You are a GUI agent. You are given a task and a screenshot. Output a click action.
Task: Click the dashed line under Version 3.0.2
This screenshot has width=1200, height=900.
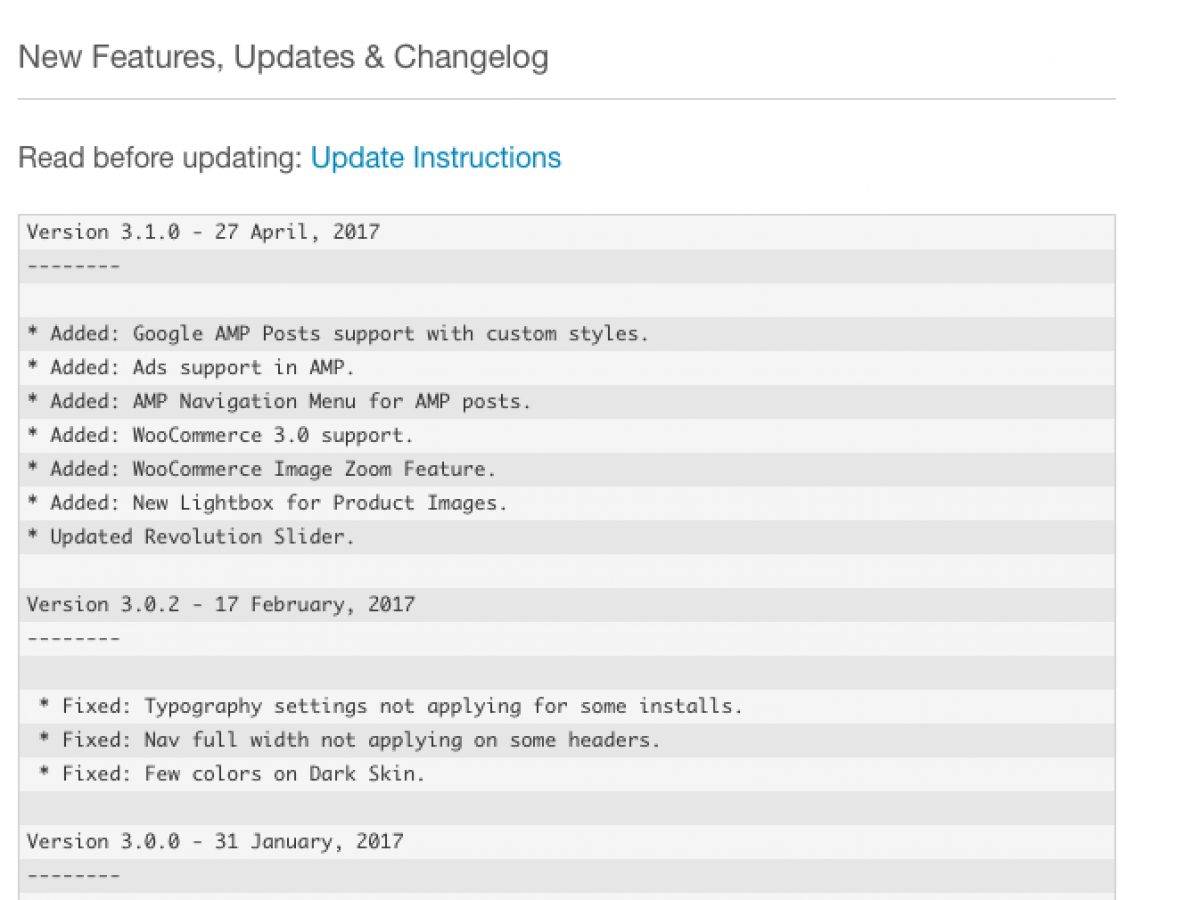coord(73,639)
